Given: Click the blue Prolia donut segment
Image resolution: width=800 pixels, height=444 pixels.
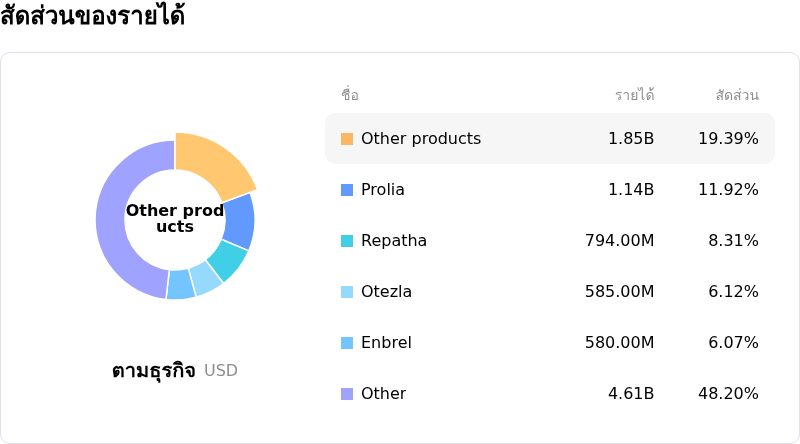Looking at the screenshot, I should [x=239, y=221].
